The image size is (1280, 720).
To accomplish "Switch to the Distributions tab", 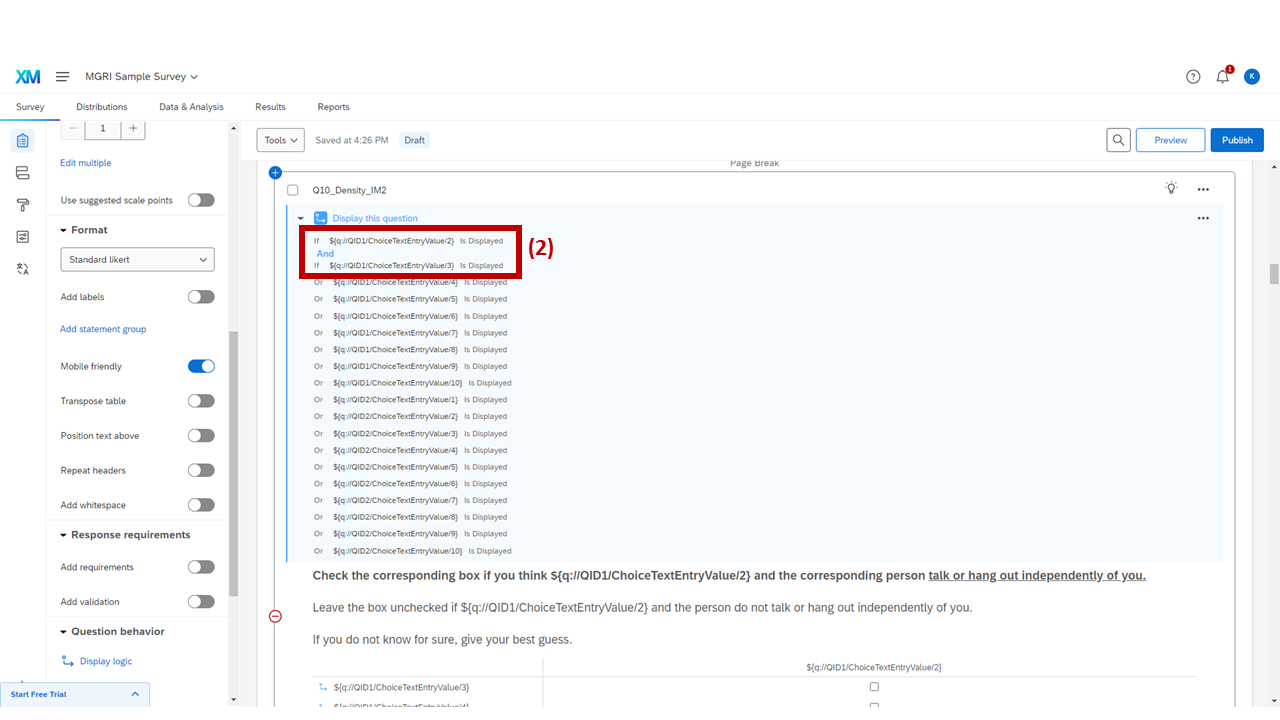I will [x=101, y=107].
